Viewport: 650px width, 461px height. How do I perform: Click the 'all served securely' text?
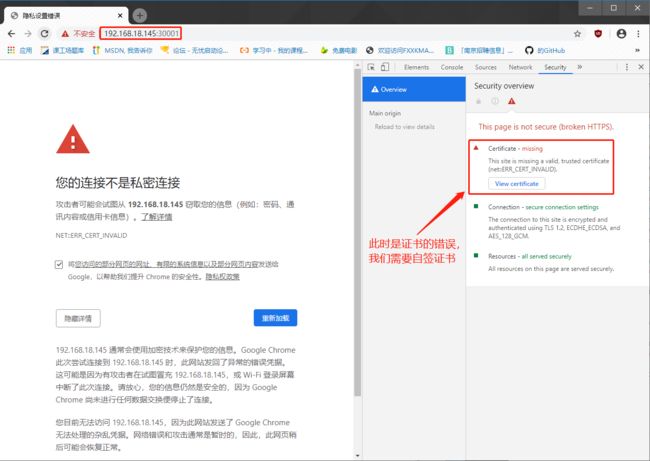(x=546, y=256)
